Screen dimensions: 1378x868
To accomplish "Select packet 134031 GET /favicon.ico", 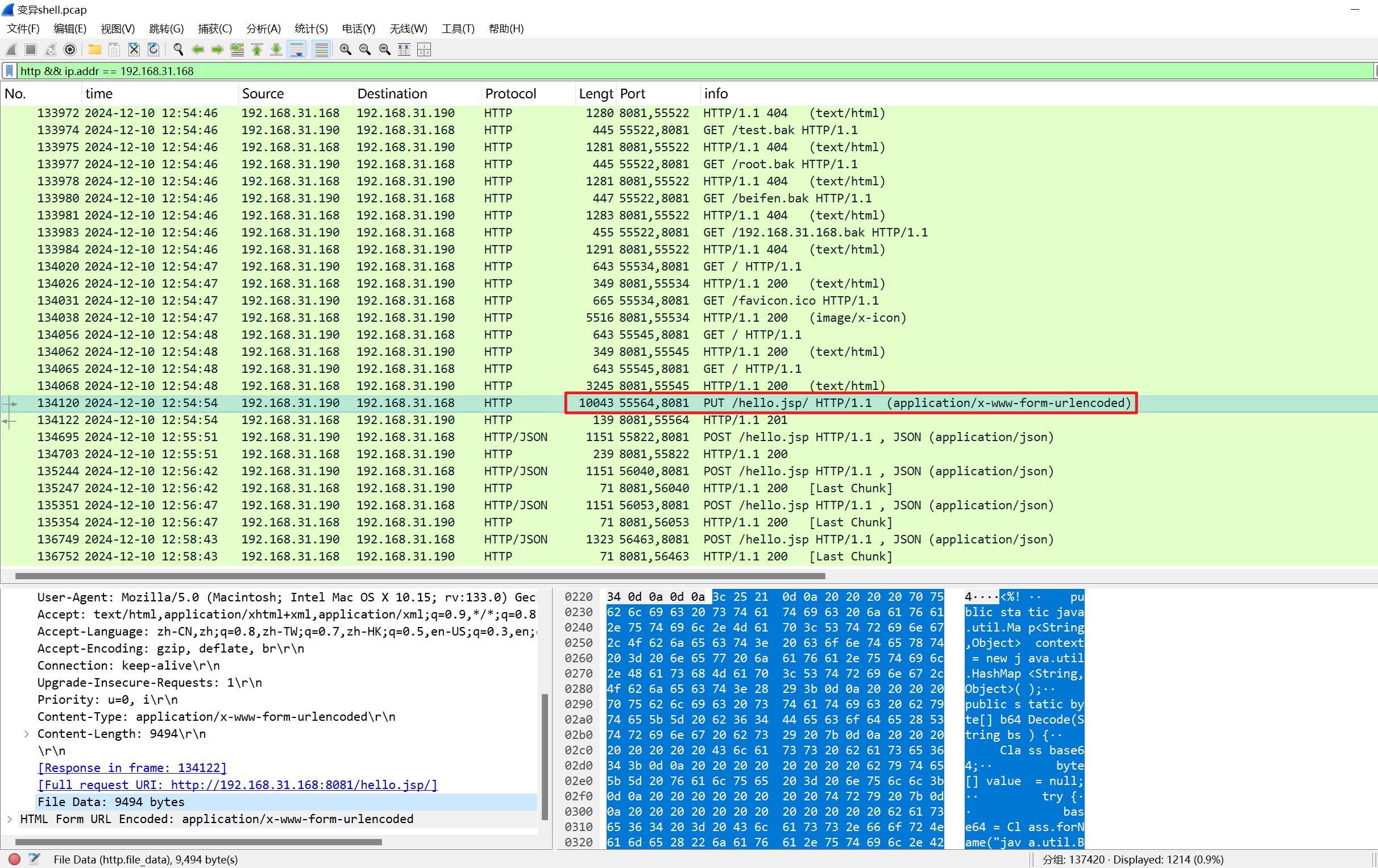I will point(688,300).
